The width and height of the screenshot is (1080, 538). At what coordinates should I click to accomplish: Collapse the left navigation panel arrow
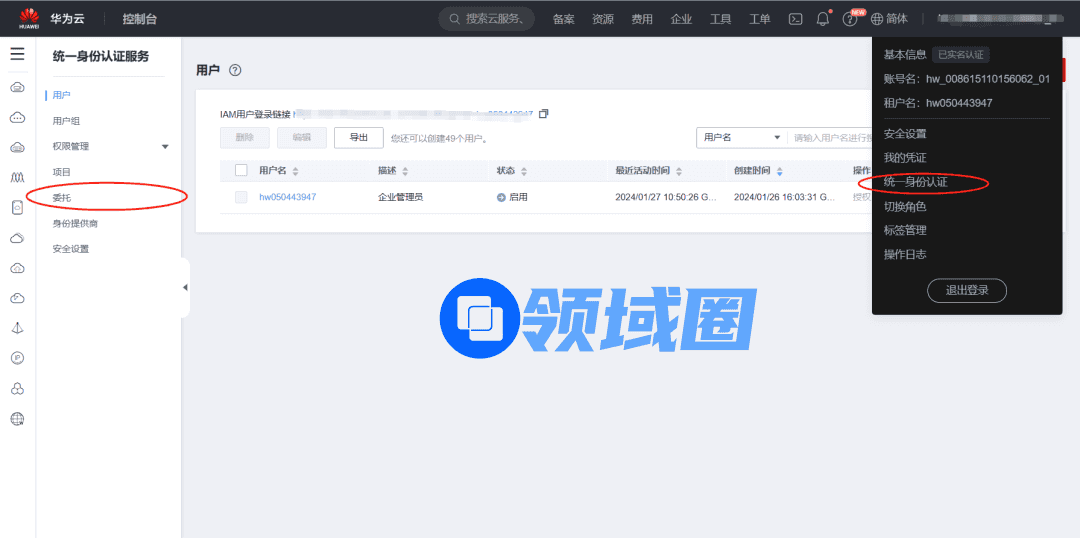pyautogui.click(x=185, y=288)
